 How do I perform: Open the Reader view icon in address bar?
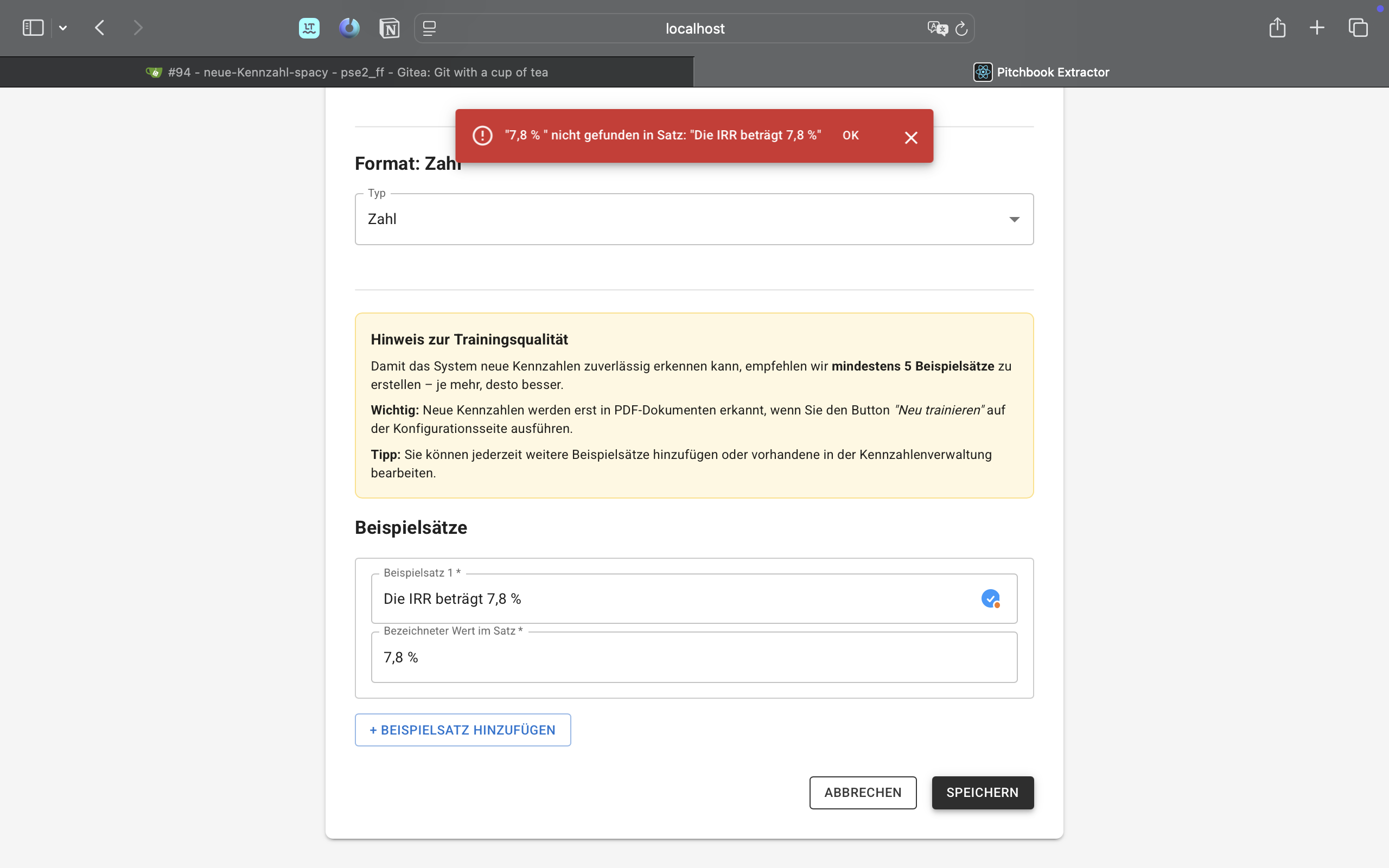coord(429,28)
